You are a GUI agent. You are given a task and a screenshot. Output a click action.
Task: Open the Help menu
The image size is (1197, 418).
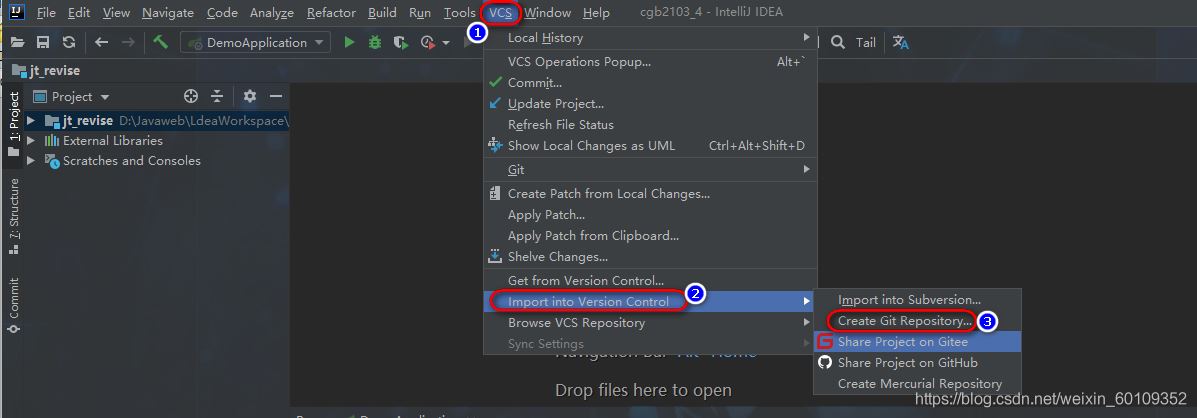596,12
